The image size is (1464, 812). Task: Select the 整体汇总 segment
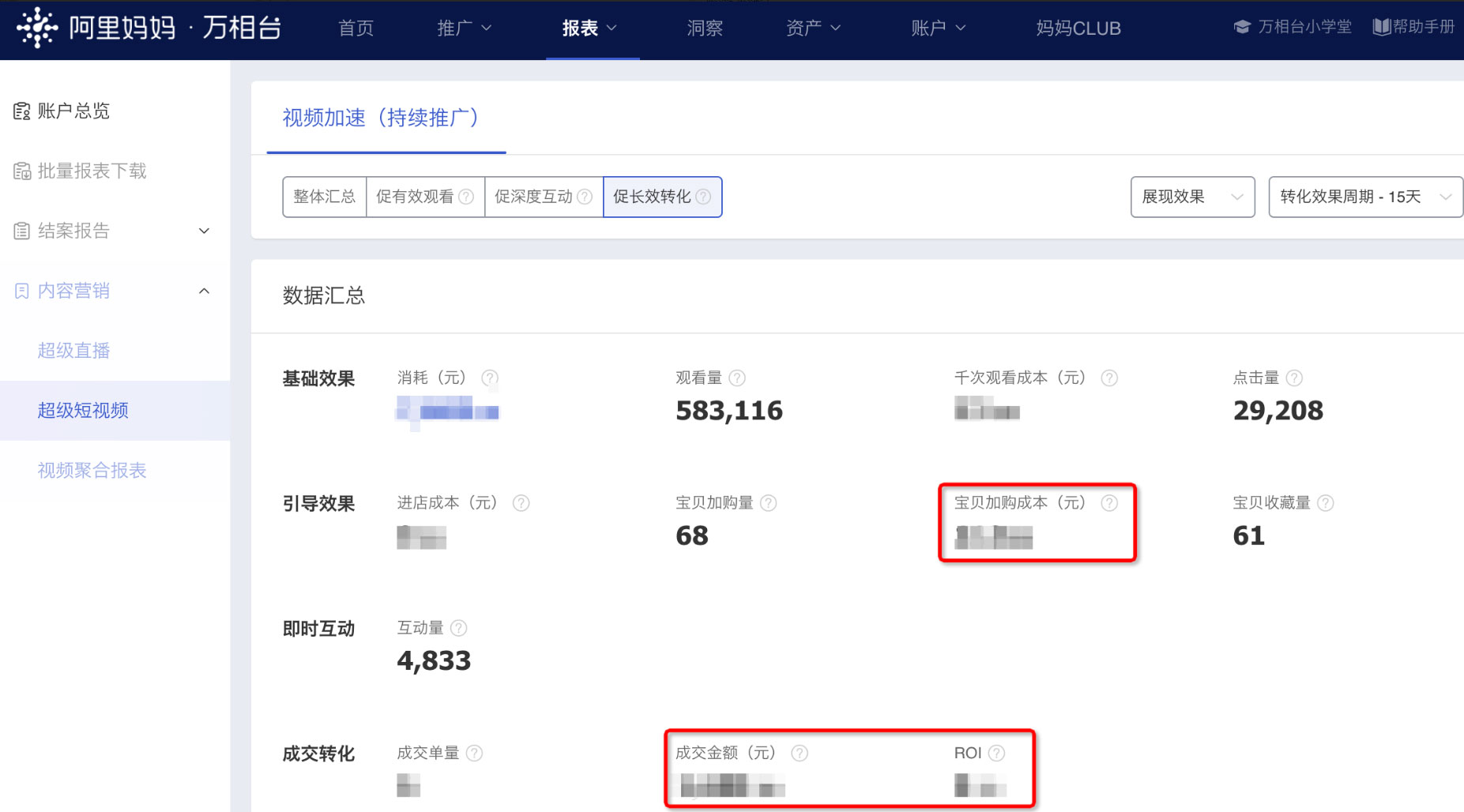(x=325, y=197)
